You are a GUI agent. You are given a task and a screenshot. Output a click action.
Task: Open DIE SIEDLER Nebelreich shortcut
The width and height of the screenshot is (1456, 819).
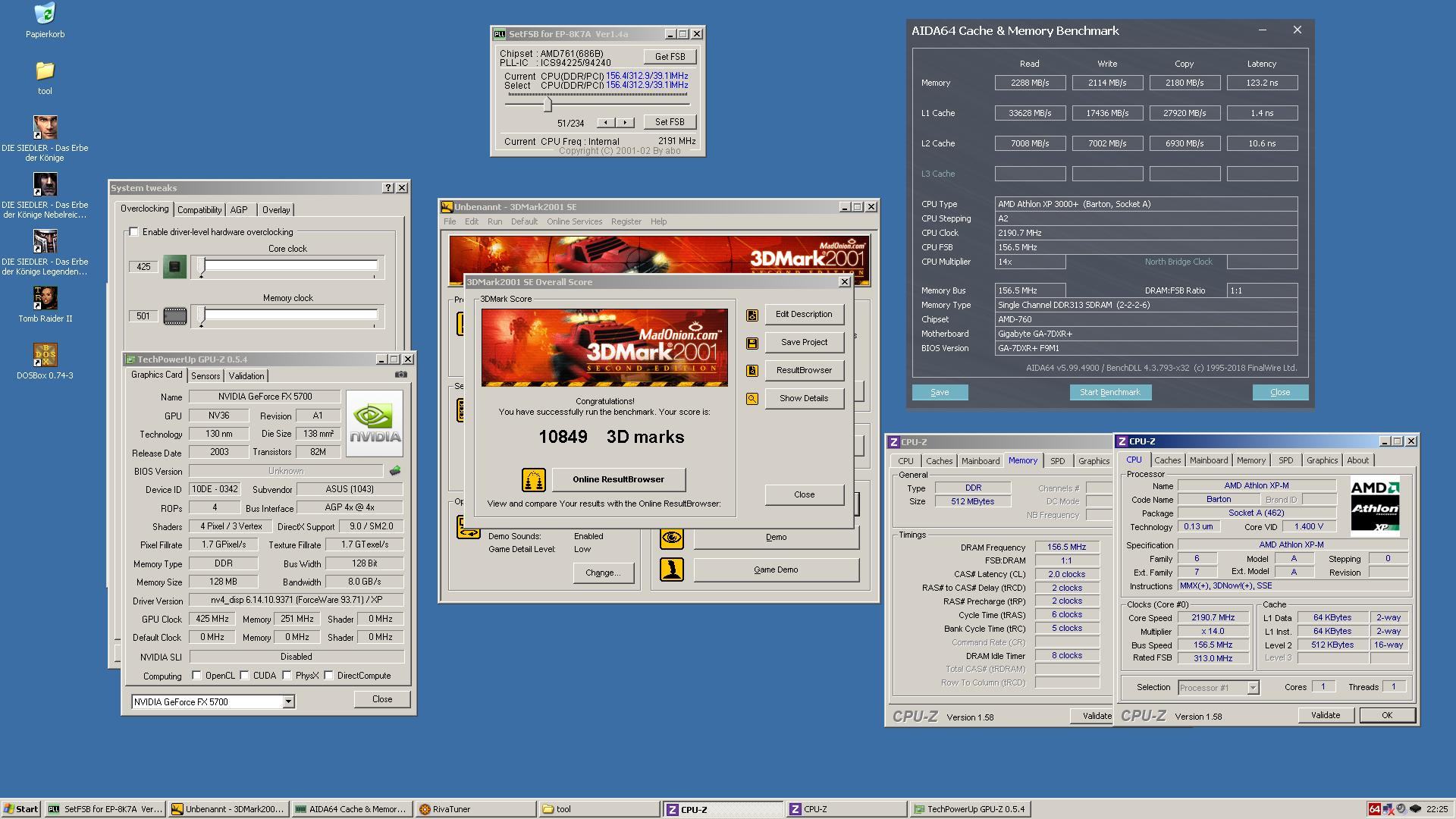pos(45,184)
